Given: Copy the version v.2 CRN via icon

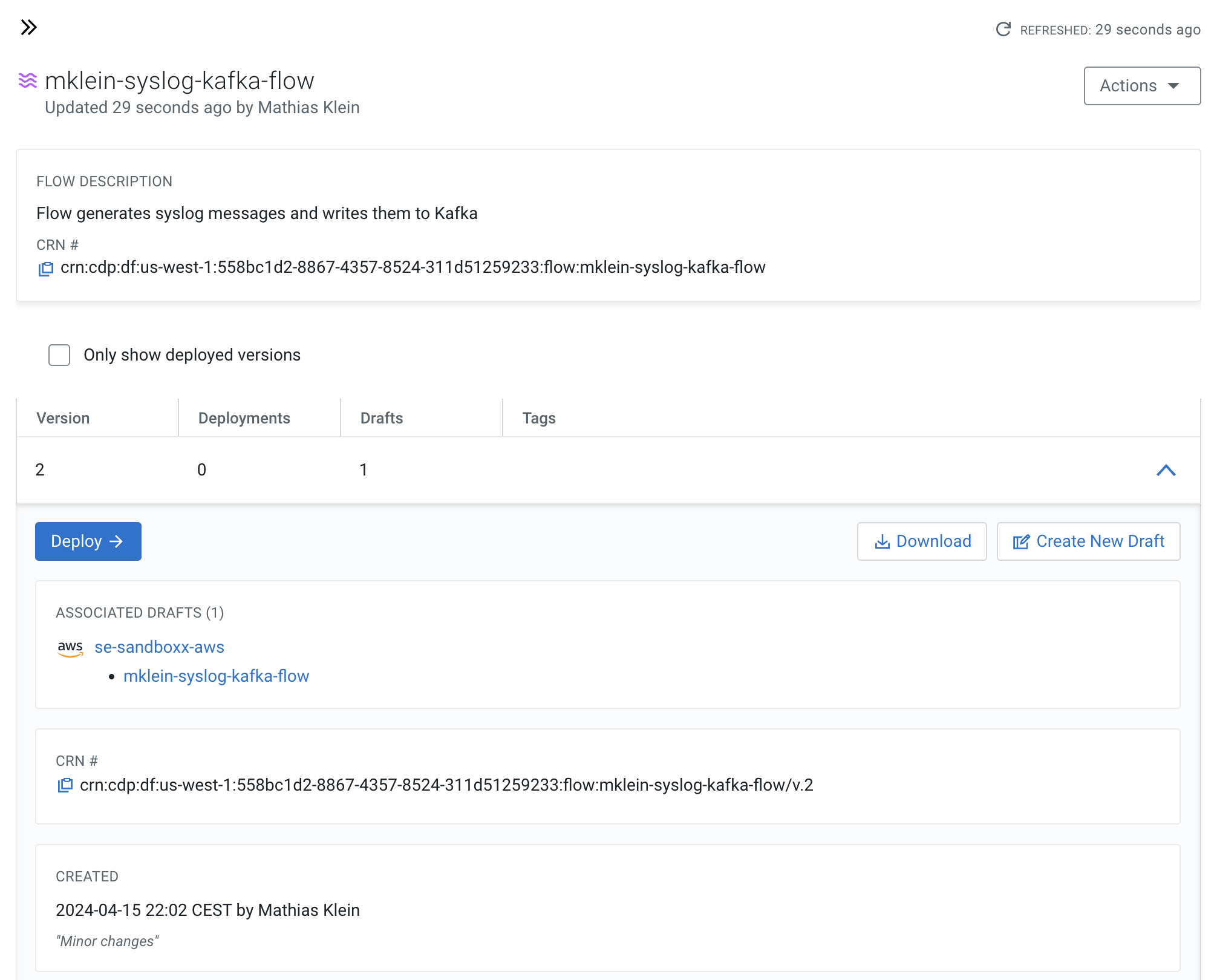Looking at the screenshot, I should coord(65,785).
